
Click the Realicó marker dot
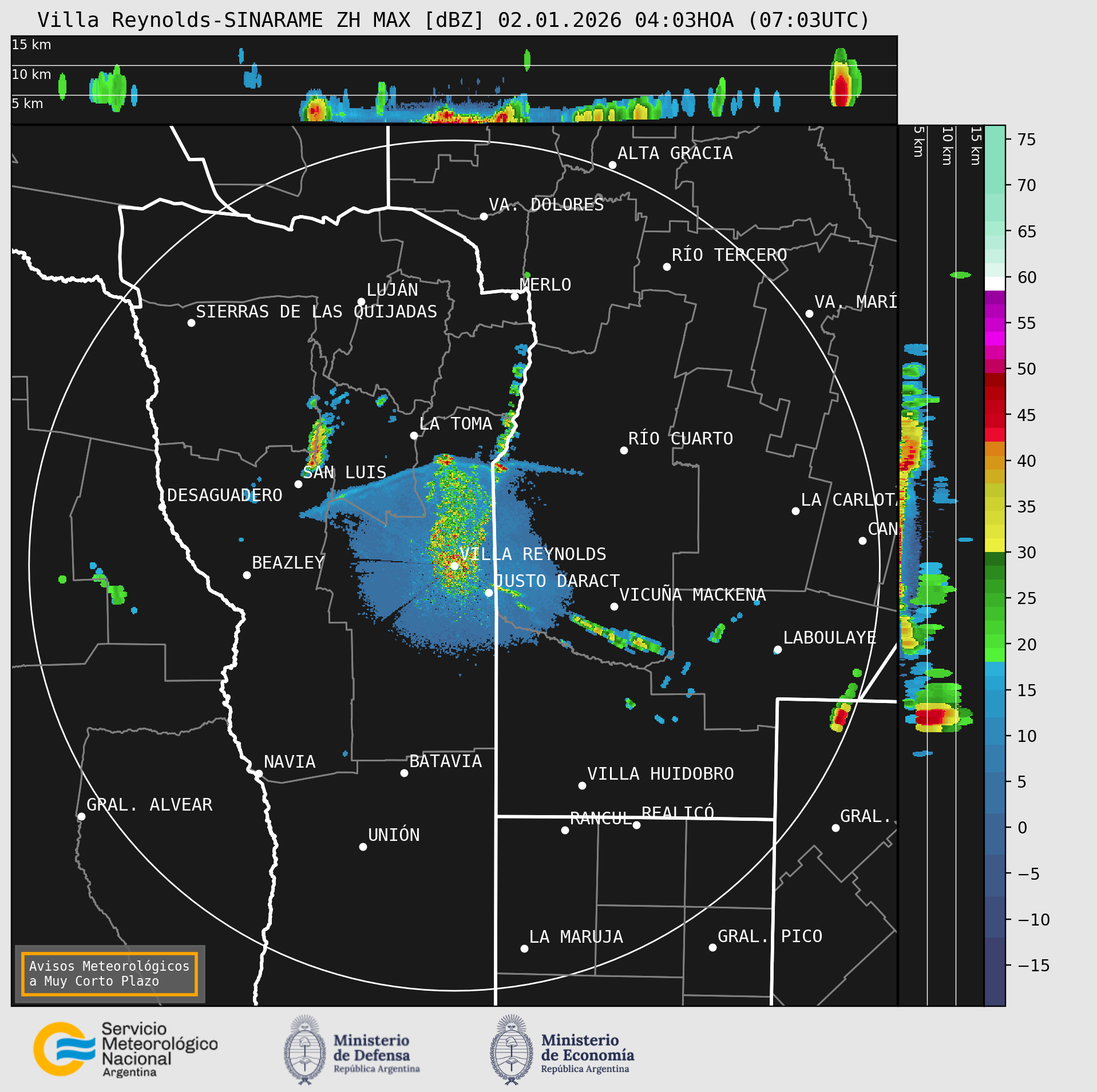[636, 825]
